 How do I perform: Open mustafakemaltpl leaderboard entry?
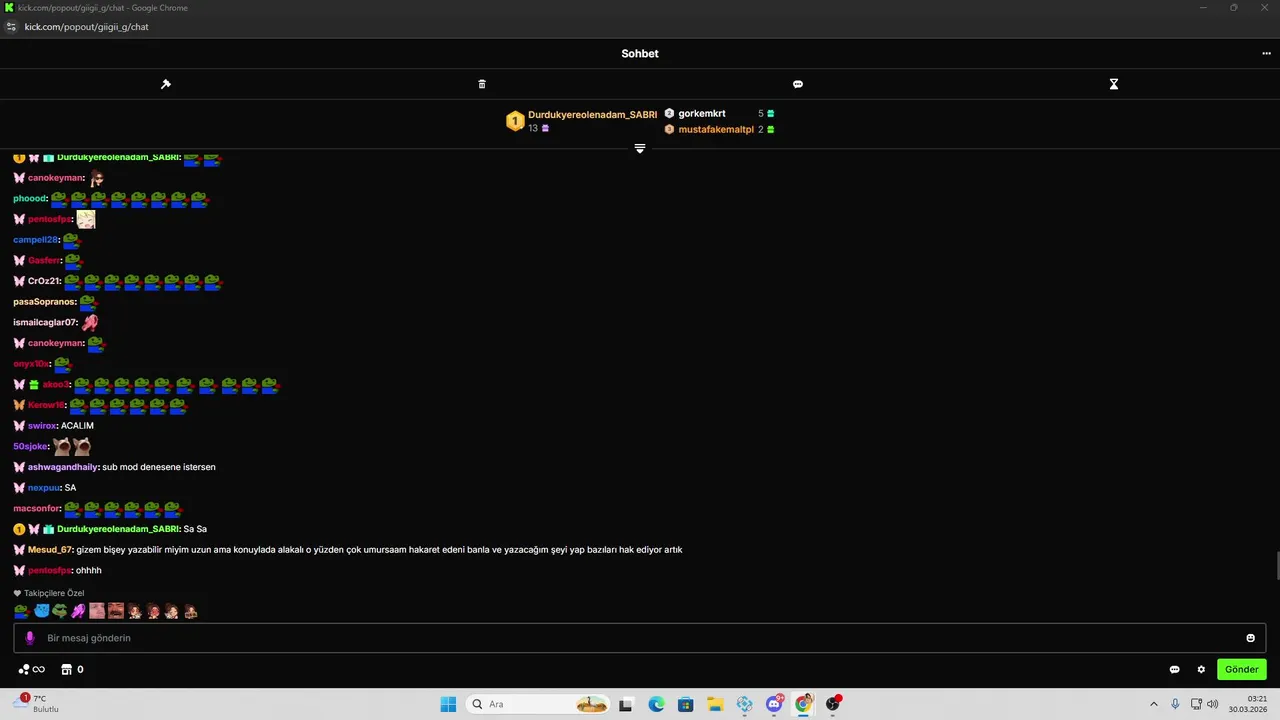(x=715, y=130)
